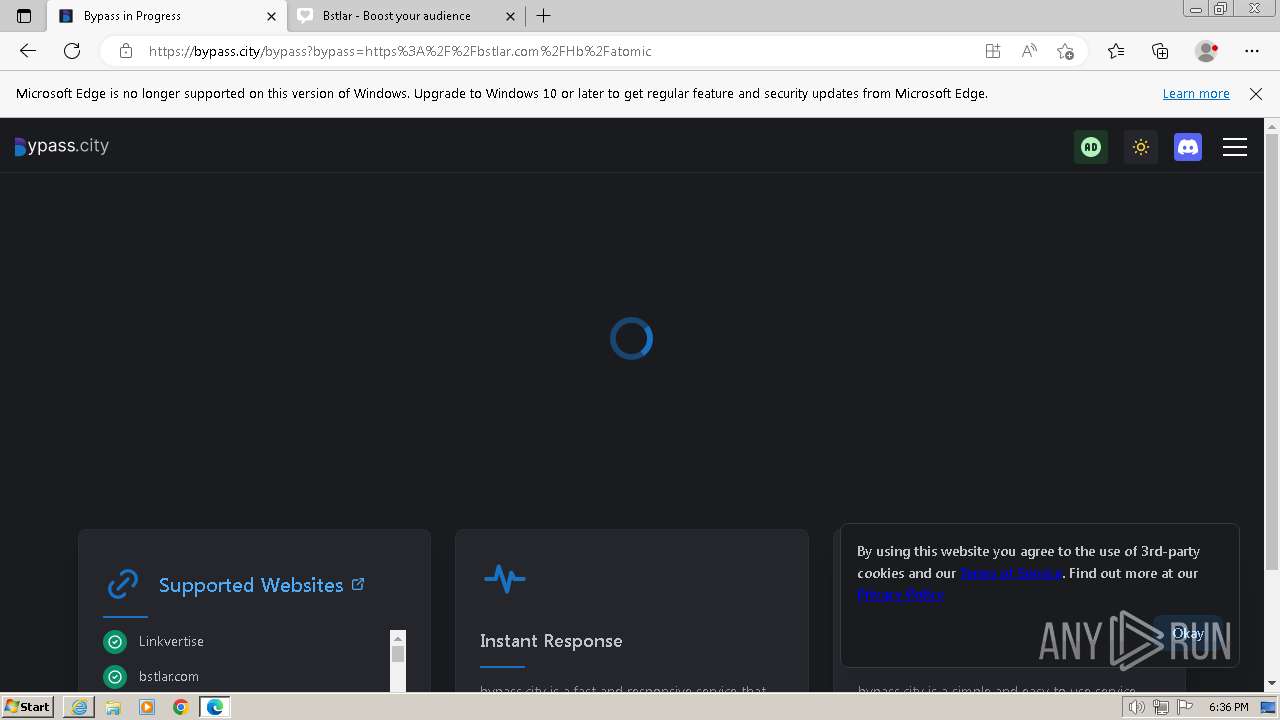Open Edge Settings and more menu
Viewport: 1280px width, 720px height.
[x=1252, y=51]
